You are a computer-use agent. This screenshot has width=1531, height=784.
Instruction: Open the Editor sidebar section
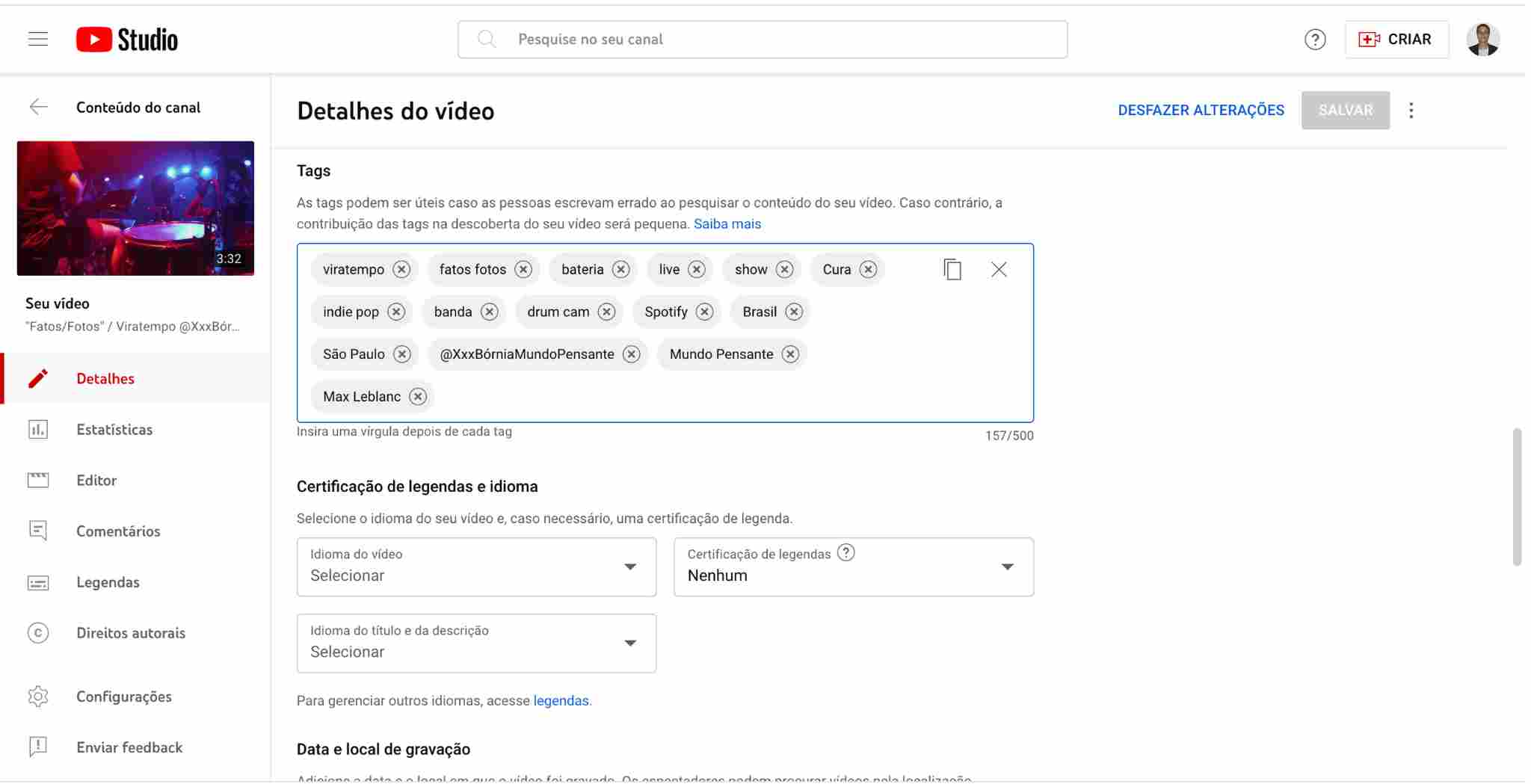click(135, 480)
